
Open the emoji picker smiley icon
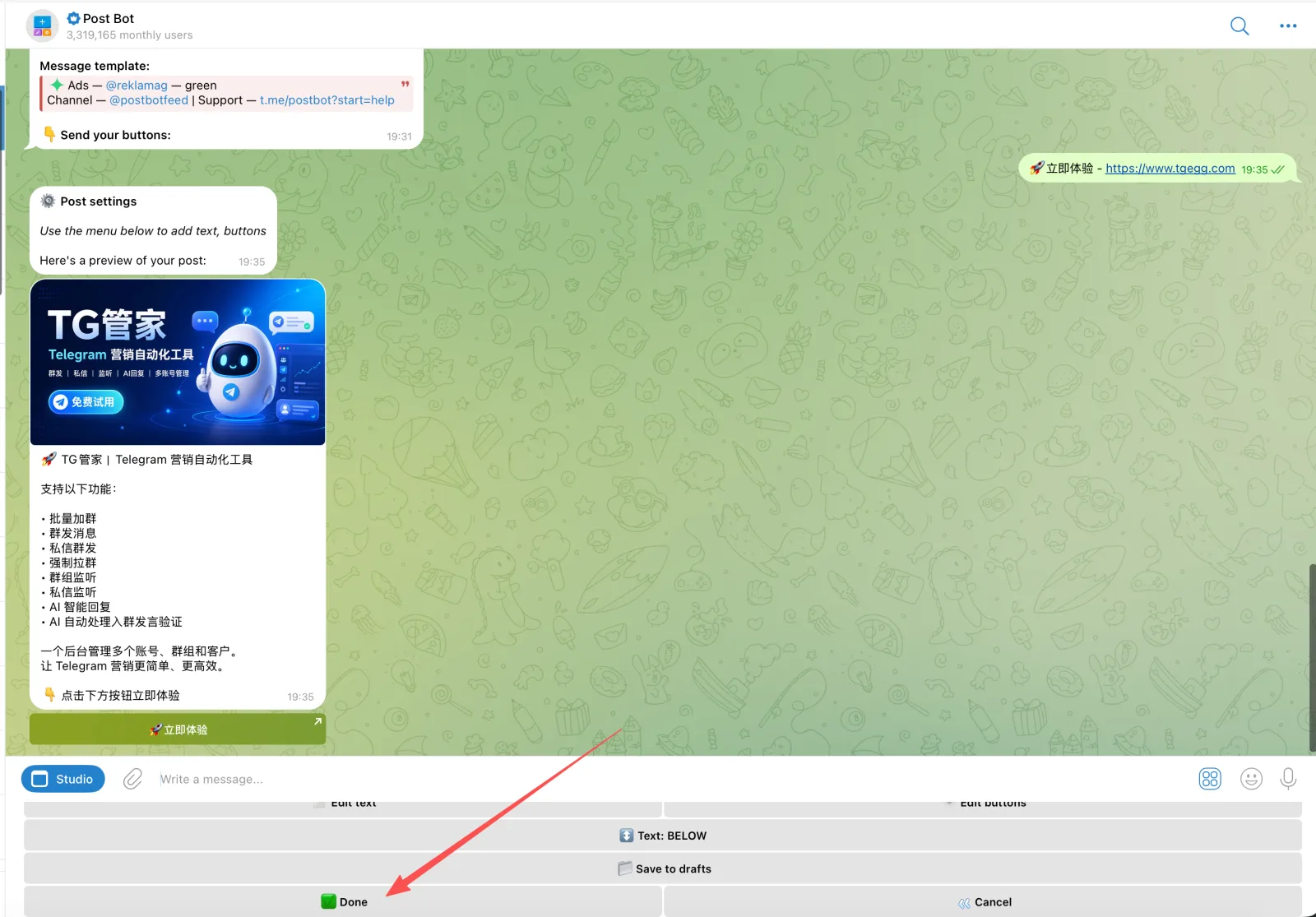[1251, 779]
